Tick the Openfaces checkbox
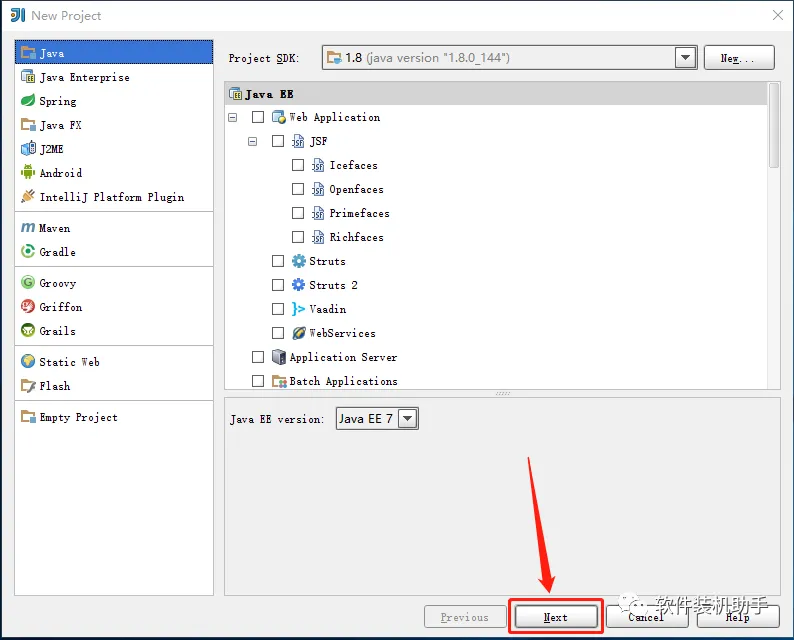This screenshot has width=794, height=640. (x=298, y=189)
